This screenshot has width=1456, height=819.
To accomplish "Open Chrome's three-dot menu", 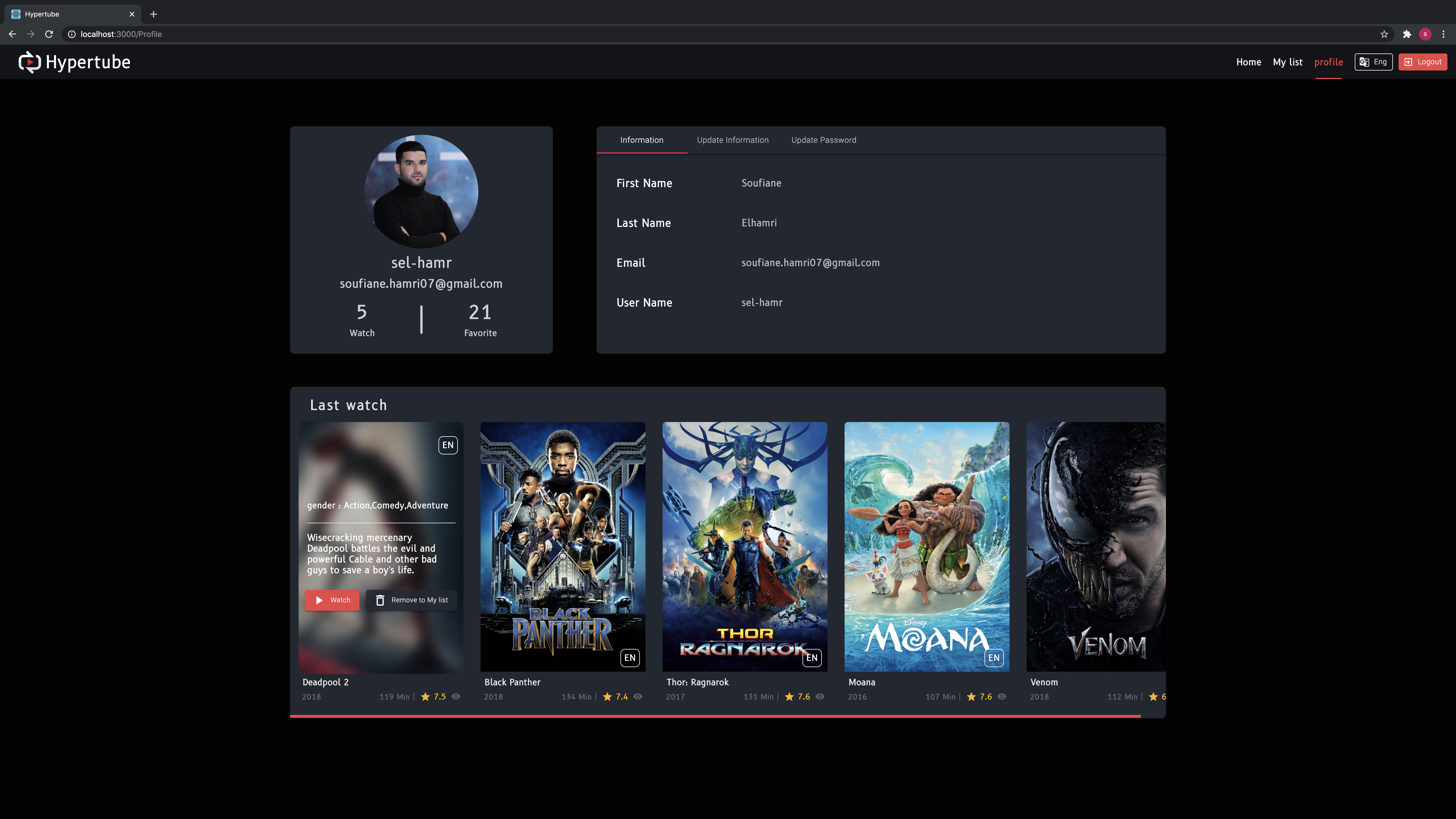I will tap(1443, 34).
